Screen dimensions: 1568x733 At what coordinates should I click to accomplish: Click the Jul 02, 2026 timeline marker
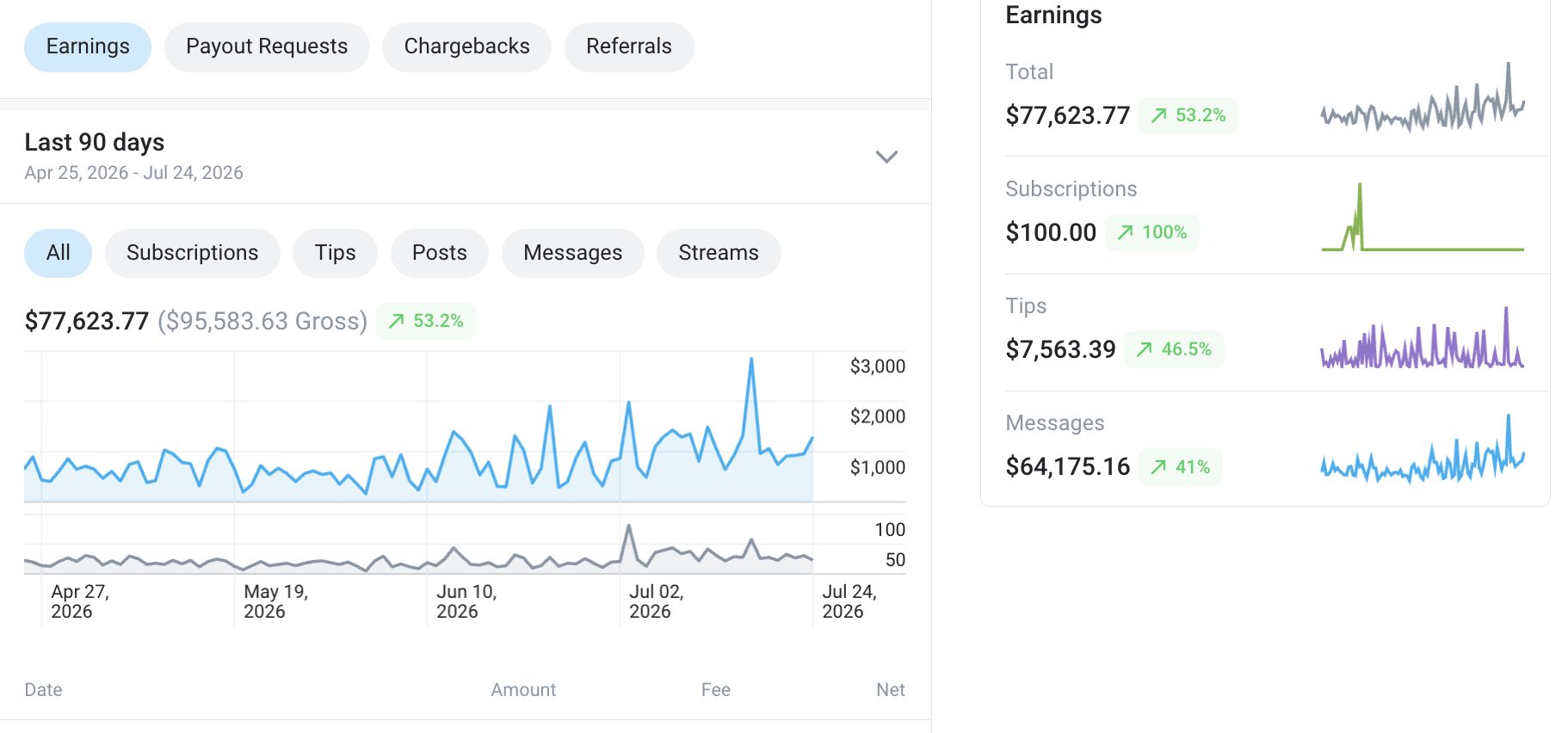click(x=656, y=601)
